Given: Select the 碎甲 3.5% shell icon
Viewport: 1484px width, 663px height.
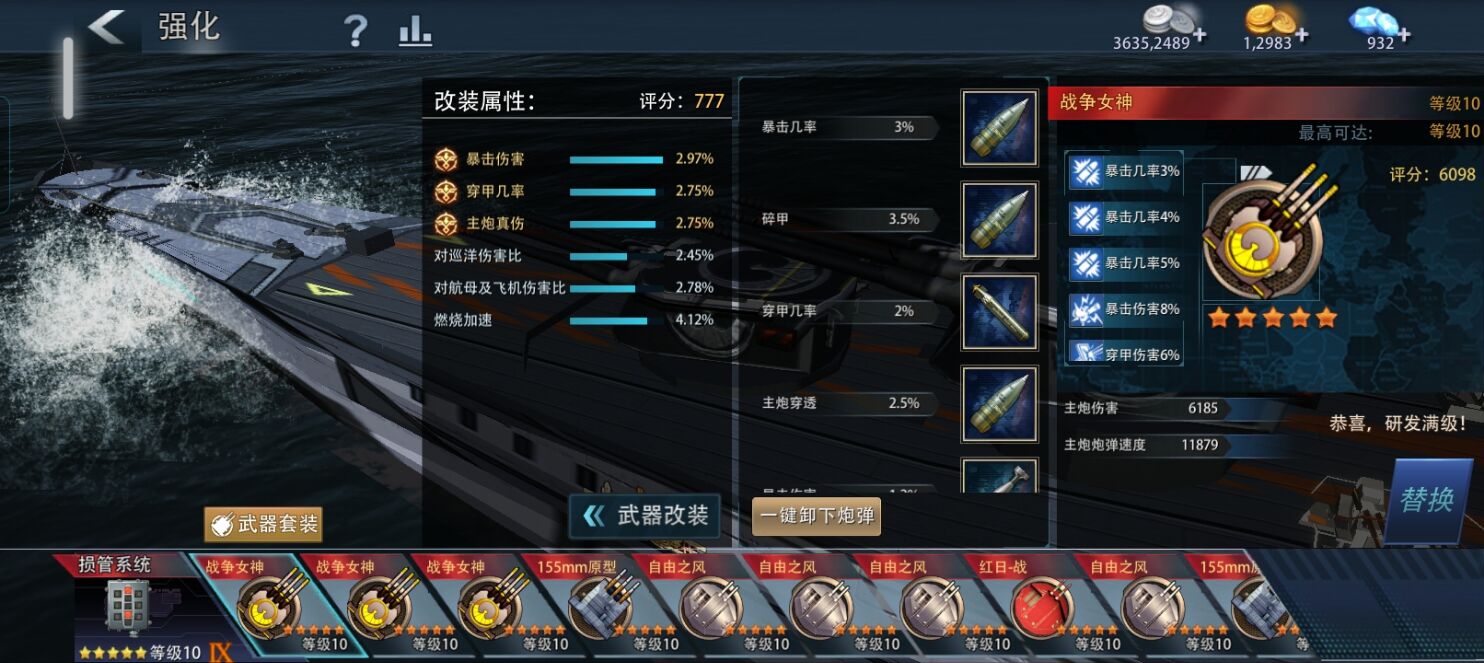Looking at the screenshot, I should (999, 220).
